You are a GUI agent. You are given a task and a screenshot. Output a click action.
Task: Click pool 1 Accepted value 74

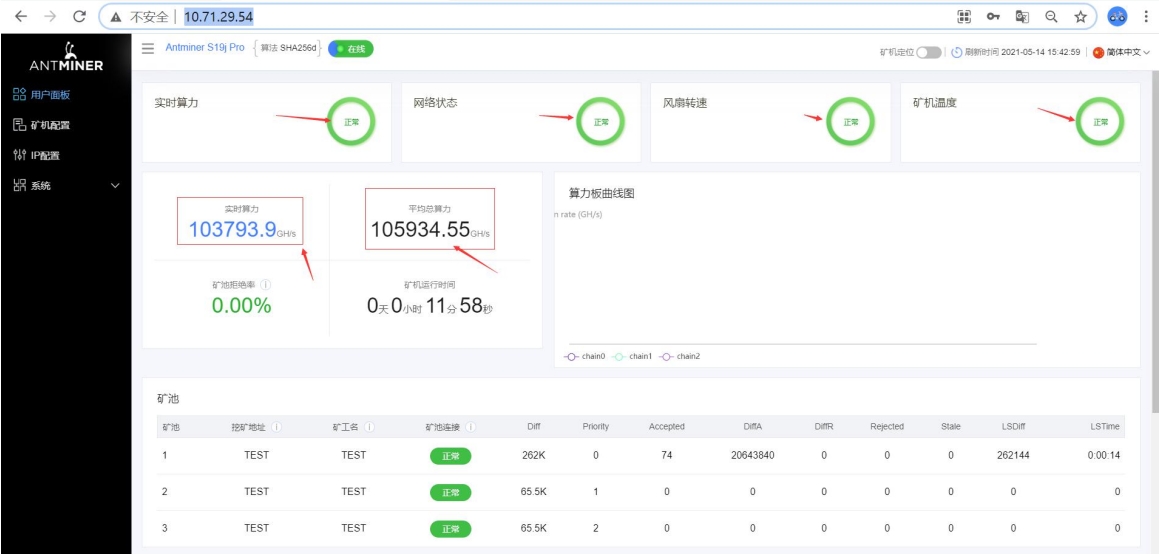(667, 455)
